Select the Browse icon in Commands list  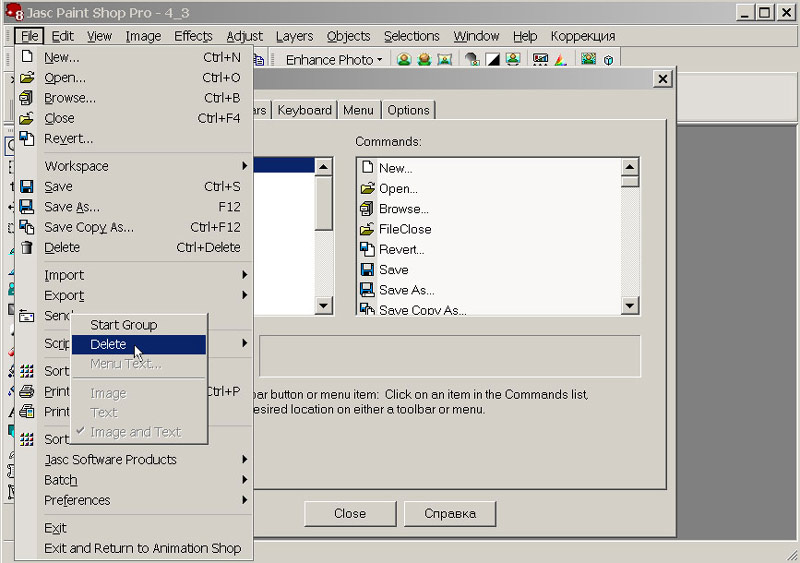(x=367, y=209)
